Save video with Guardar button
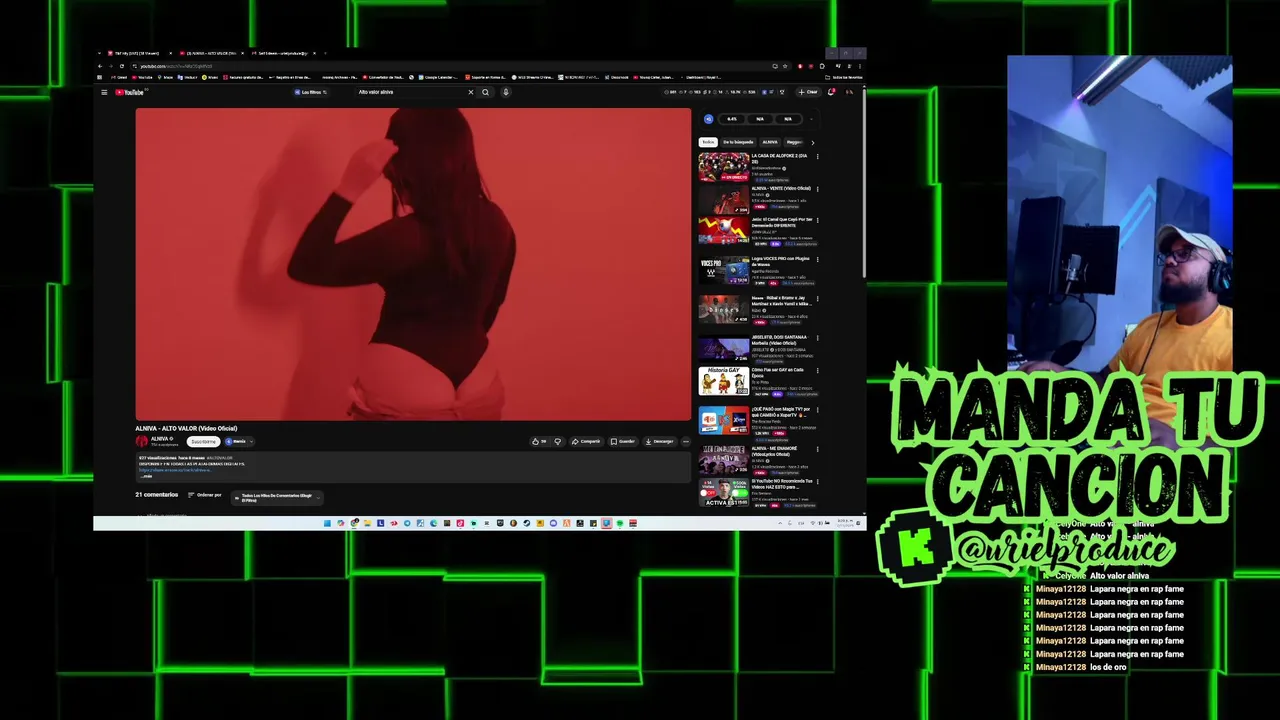The width and height of the screenshot is (1280, 720). click(x=623, y=441)
